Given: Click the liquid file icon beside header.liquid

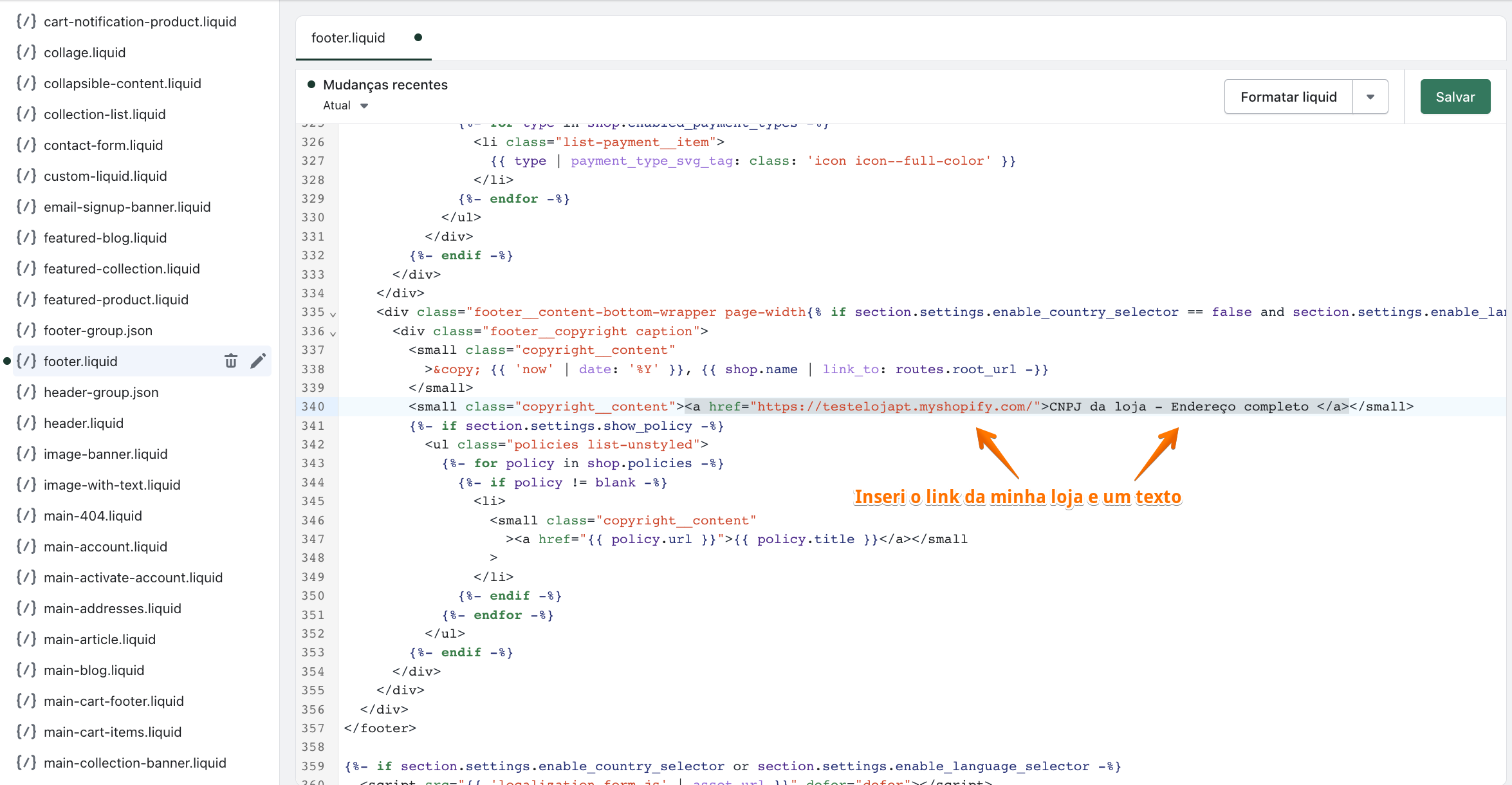Looking at the screenshot, I should click(x=26, y=423).
